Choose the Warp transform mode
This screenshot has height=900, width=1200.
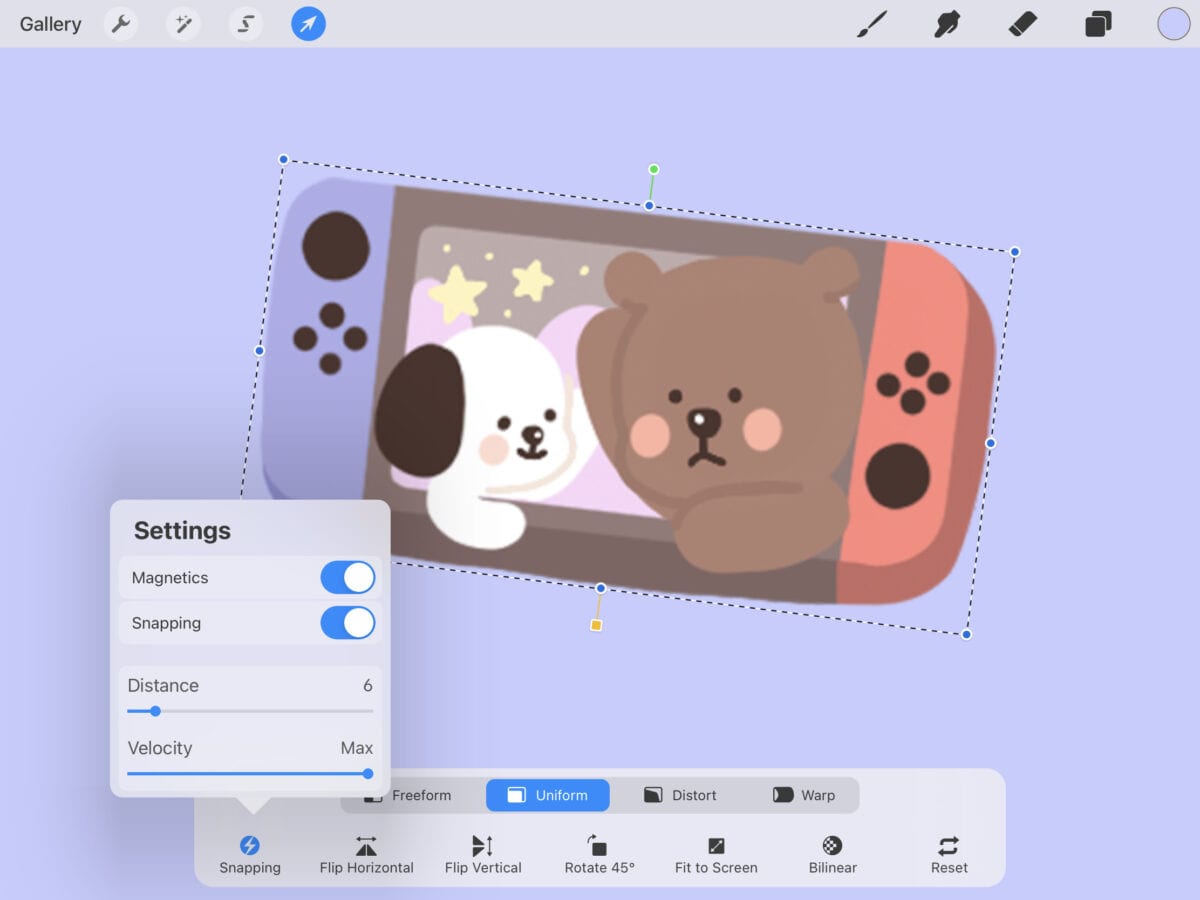coord(804,796)
